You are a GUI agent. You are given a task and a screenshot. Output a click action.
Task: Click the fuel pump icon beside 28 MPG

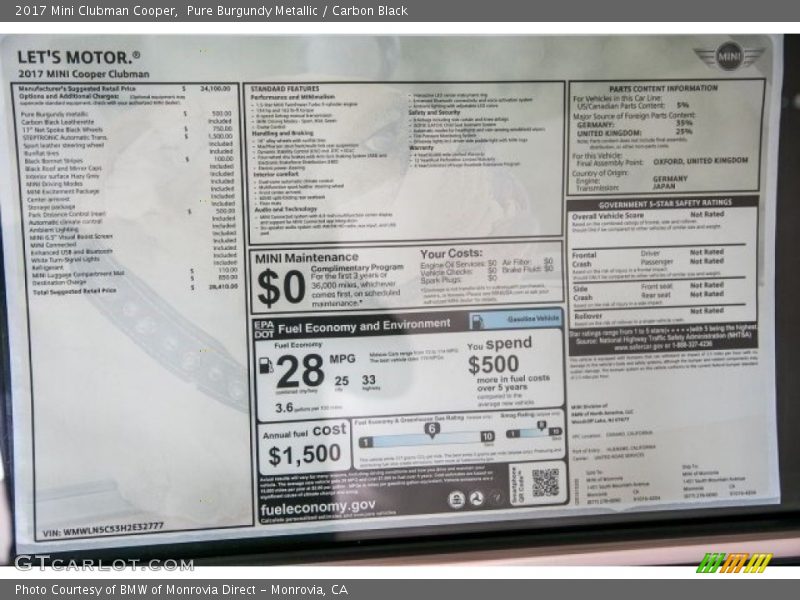coord(266,365)
